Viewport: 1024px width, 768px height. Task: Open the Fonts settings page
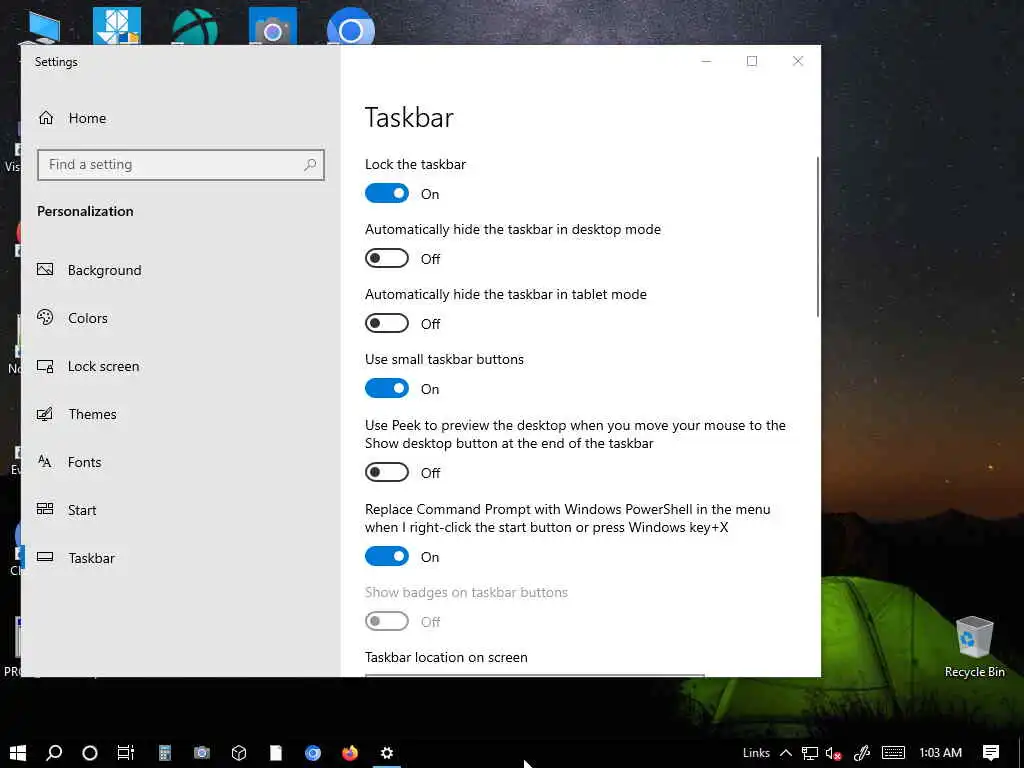click(69, 462)
